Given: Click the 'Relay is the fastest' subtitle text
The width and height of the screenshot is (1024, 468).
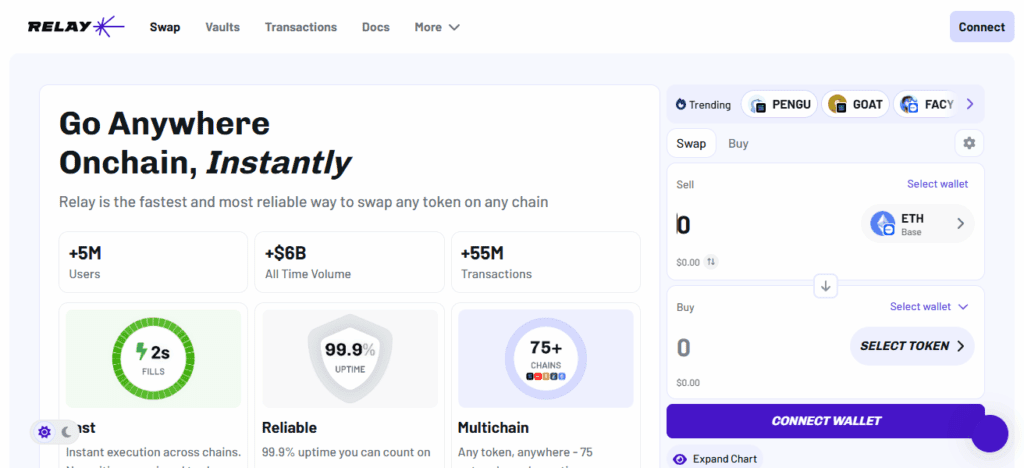Looking at the screenshot, I should tap(304, 202).
